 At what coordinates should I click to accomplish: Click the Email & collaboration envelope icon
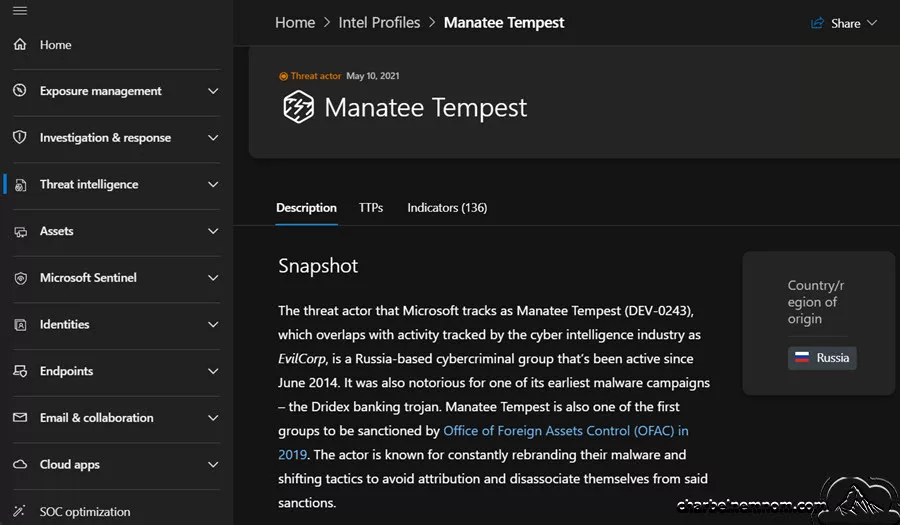pyautogui.click(x=20, y=417)
